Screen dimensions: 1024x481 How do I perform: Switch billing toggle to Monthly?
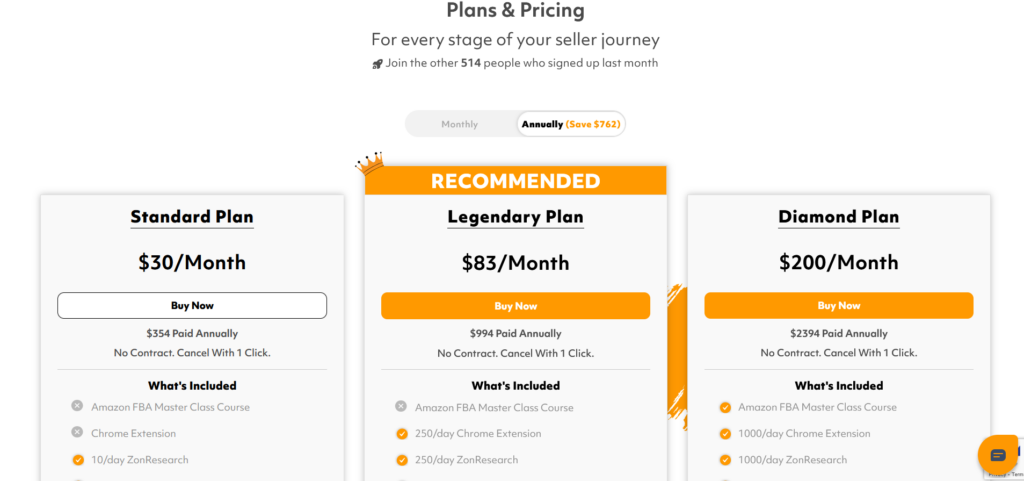(460, 124)
